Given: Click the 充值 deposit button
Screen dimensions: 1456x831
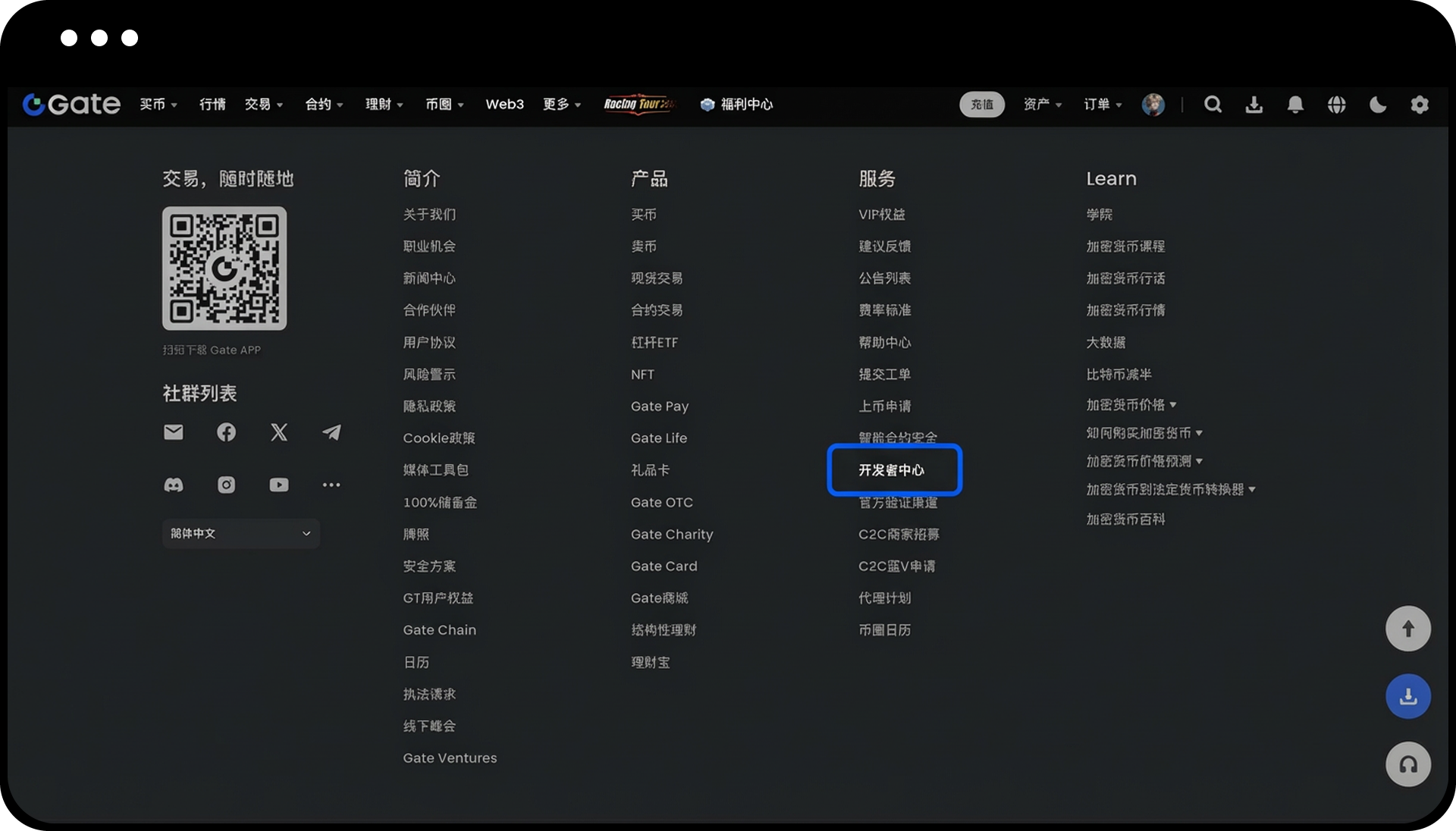Looking at the screenshot, I should [982, 105].
